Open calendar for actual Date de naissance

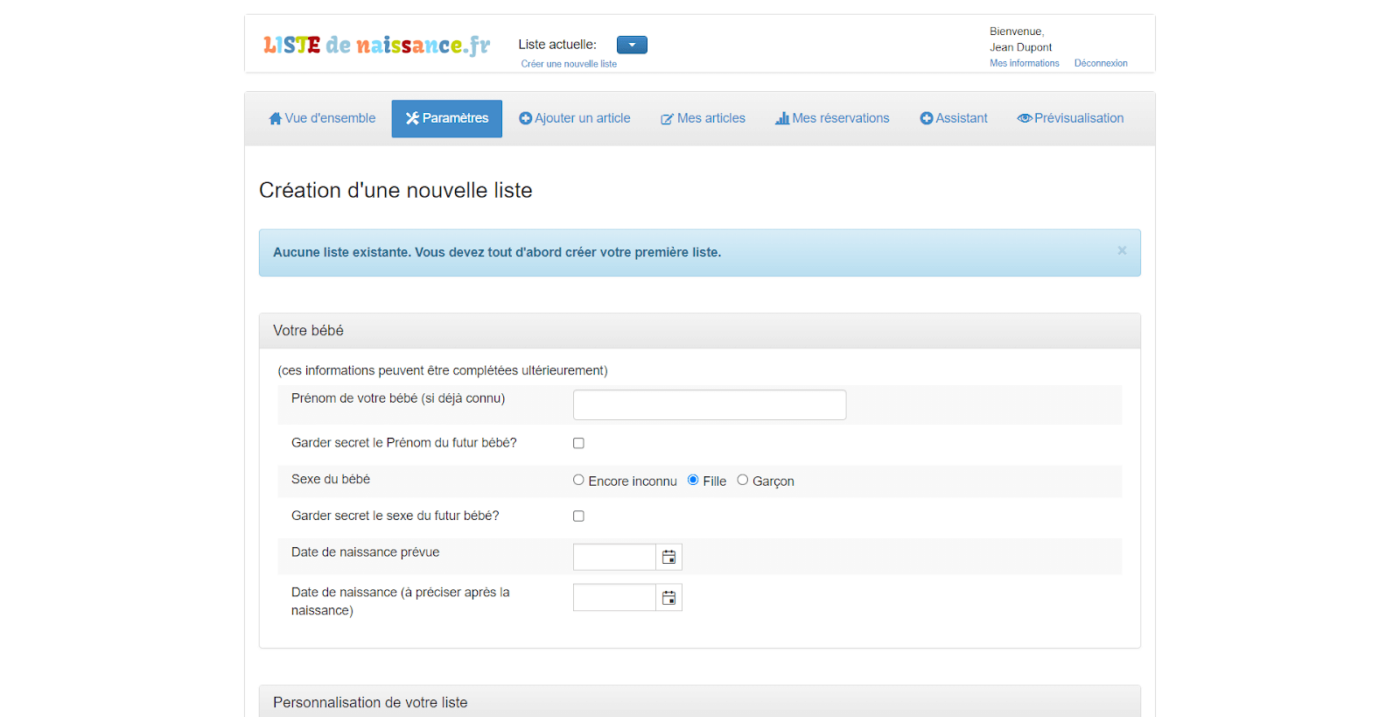coord(669,598)
